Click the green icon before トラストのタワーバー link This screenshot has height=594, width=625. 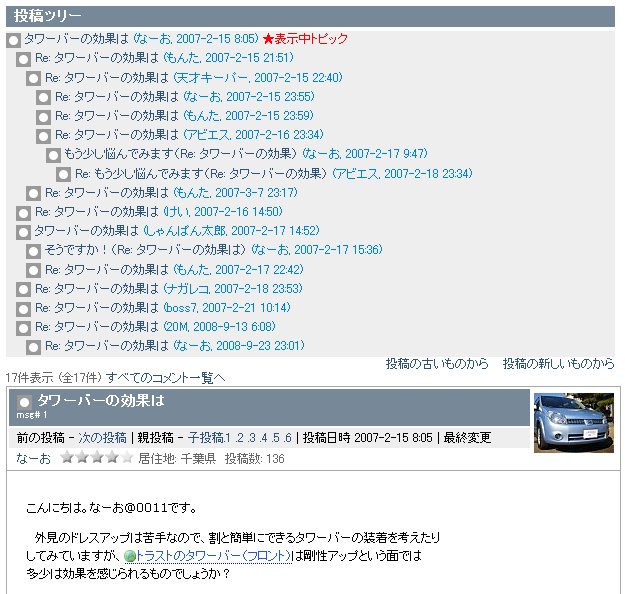(129, 556)
